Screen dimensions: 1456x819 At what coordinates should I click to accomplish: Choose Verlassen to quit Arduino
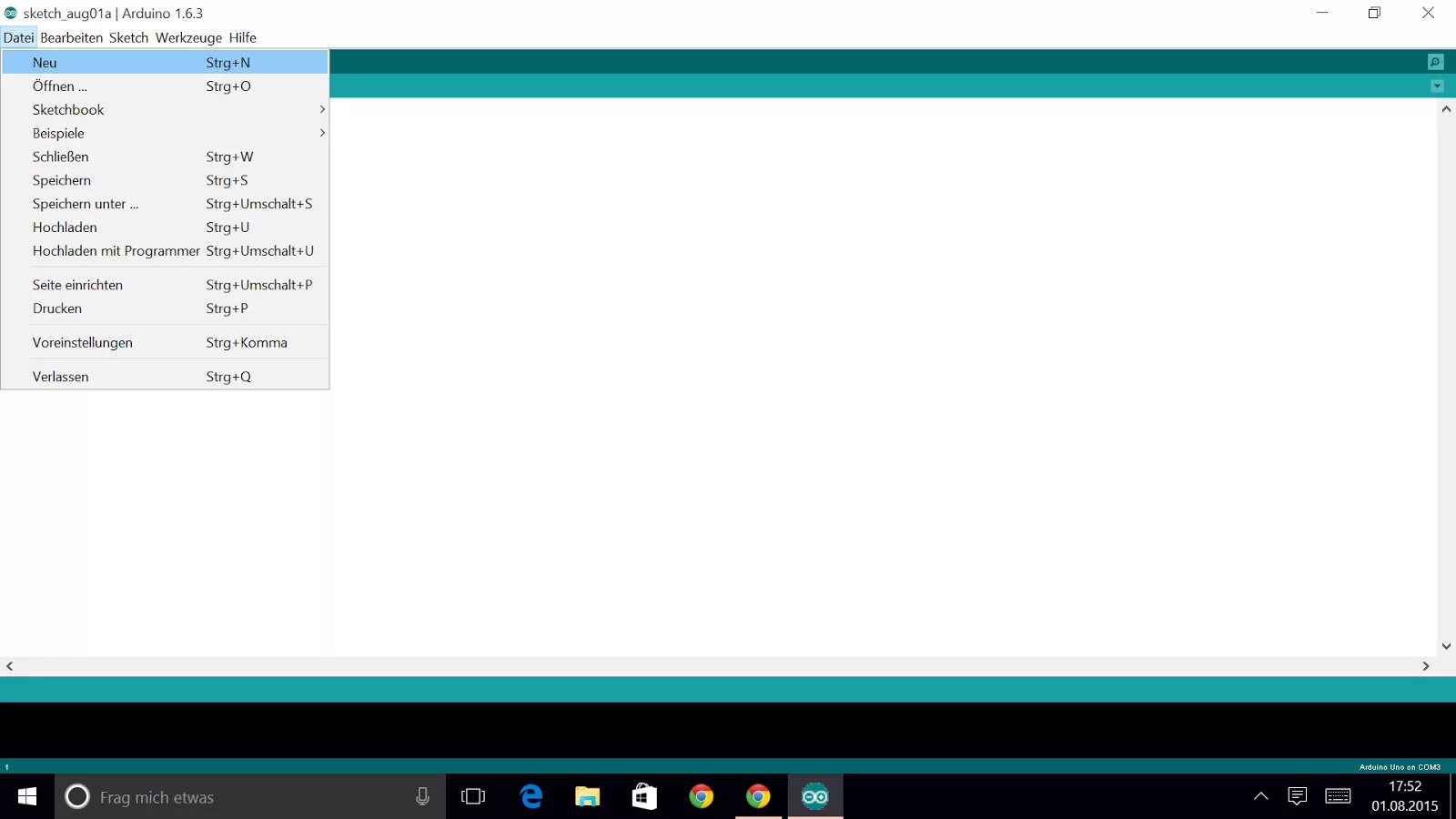[x=165, y=376]
